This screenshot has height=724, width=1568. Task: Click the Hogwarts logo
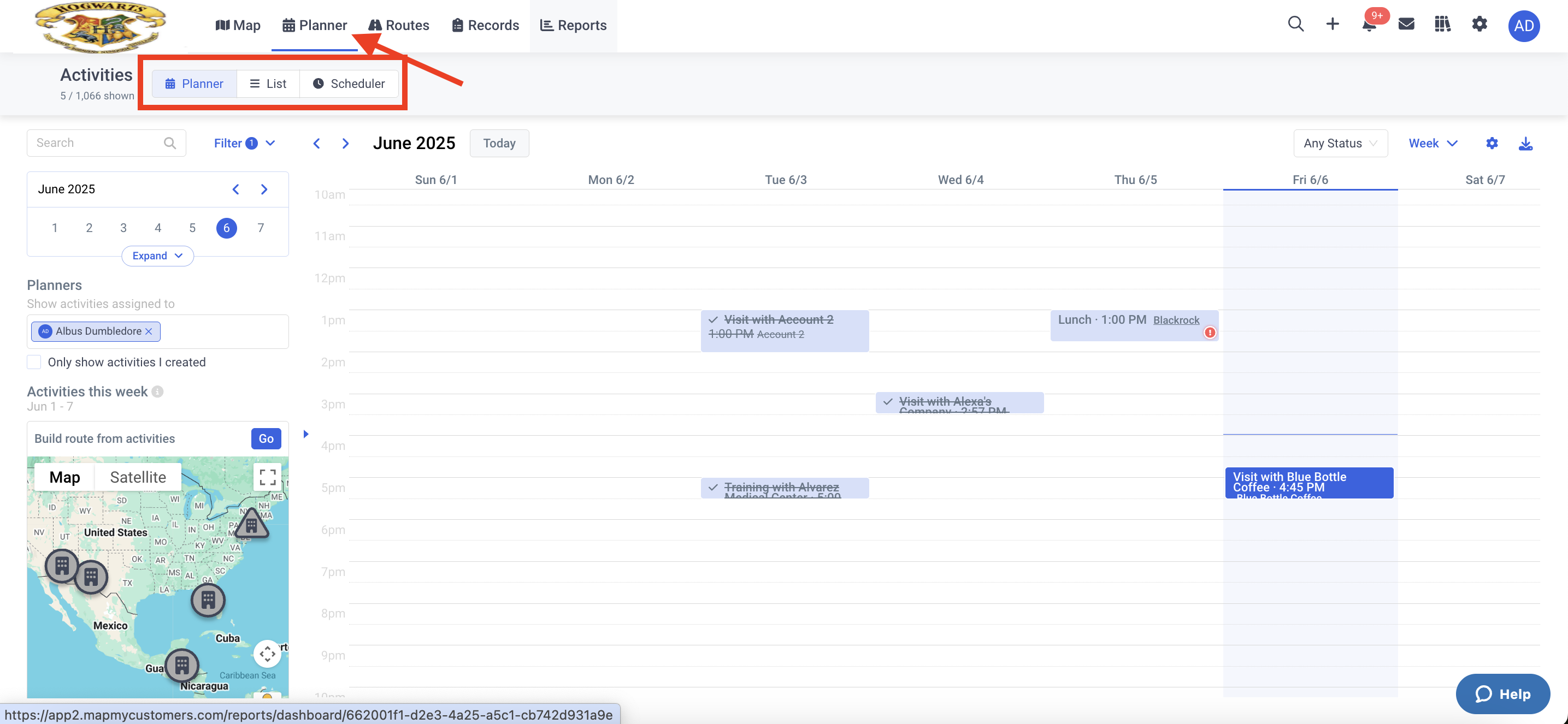(x=101, y=27)
